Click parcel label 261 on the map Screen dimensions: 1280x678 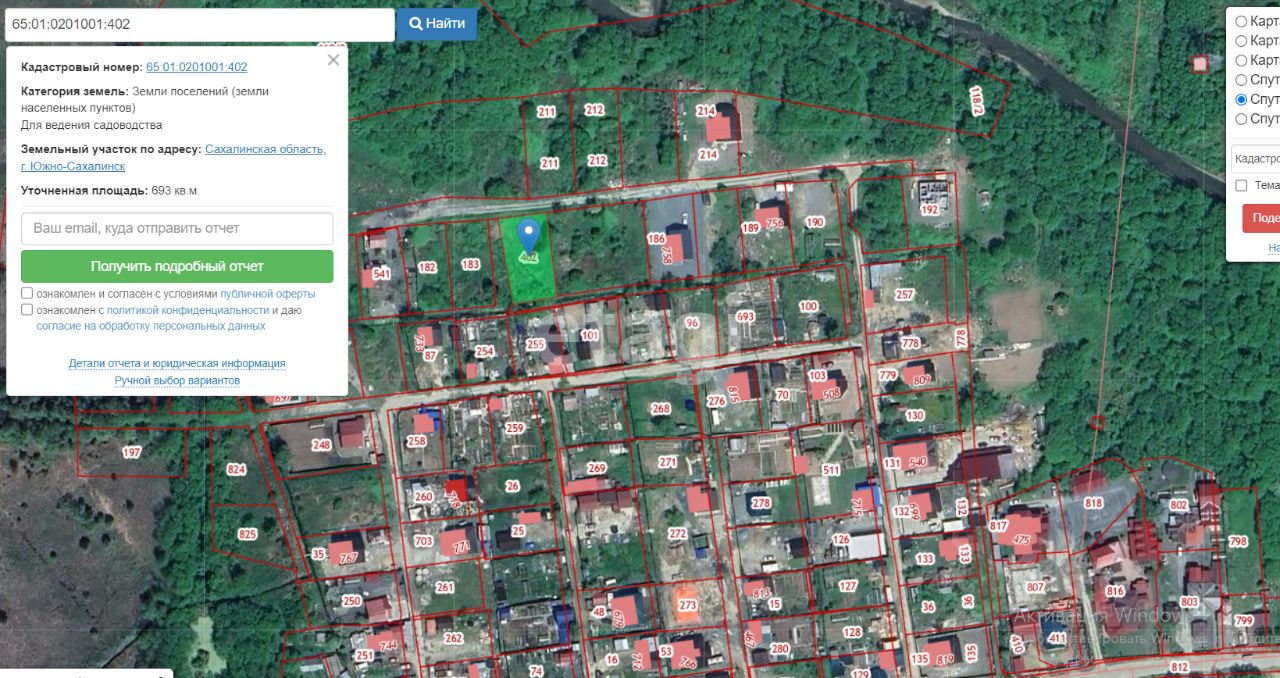pos(445,588)
